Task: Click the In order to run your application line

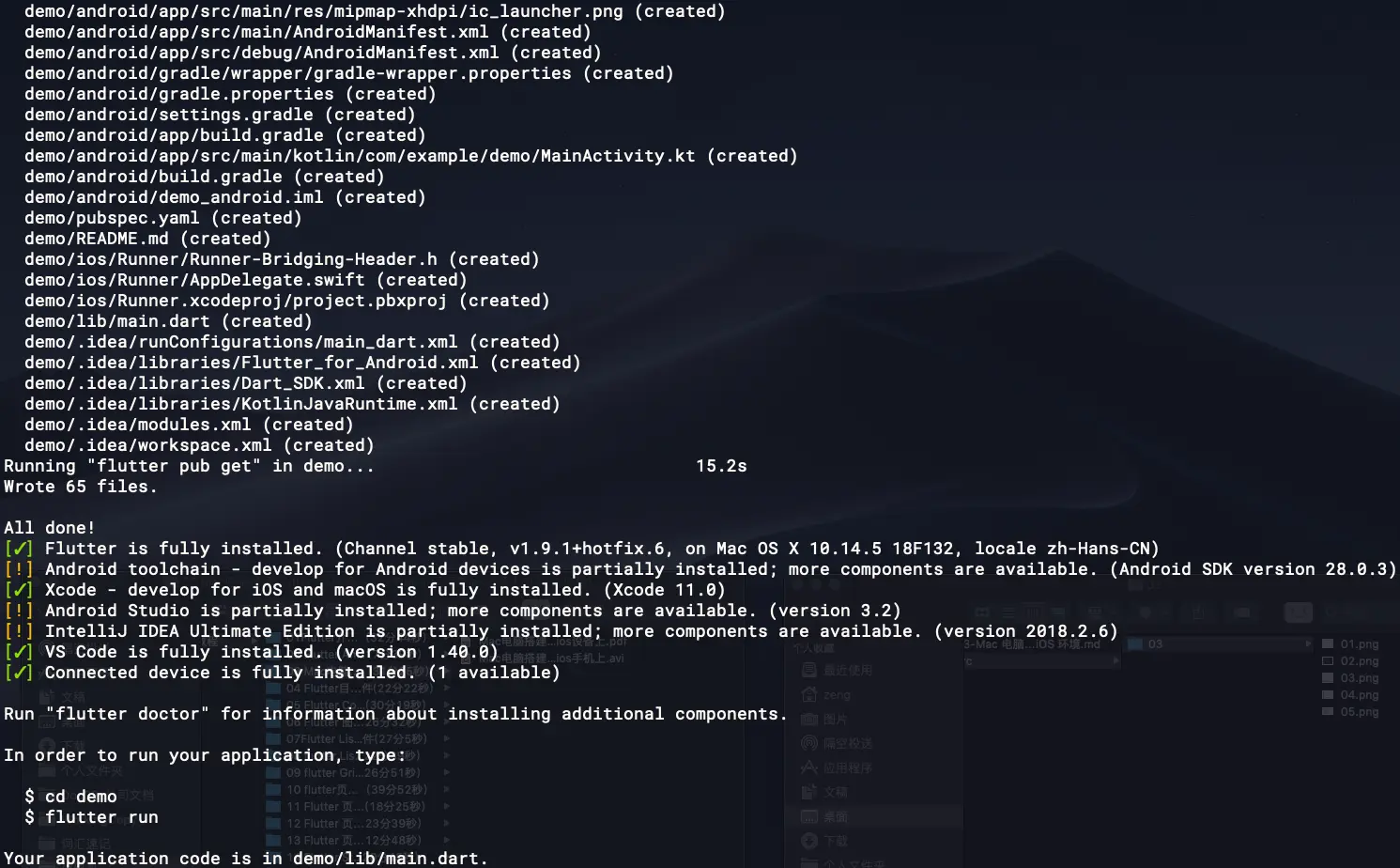Action: [205, 755]
